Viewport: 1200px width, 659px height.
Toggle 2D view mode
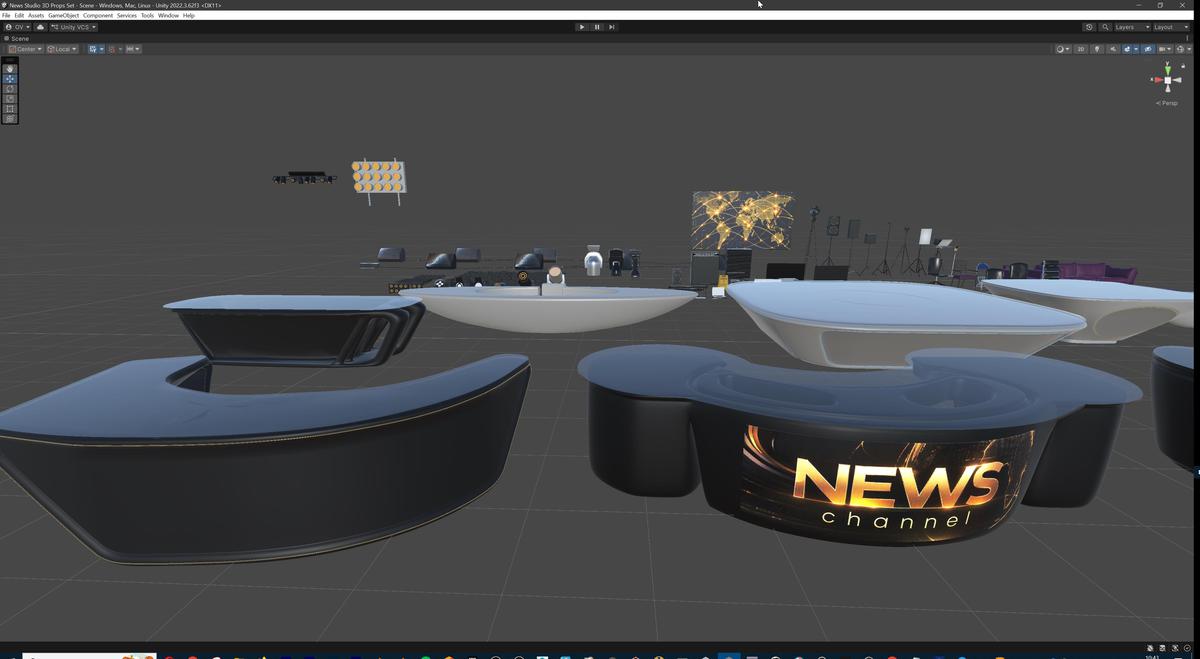[1081, 49]
